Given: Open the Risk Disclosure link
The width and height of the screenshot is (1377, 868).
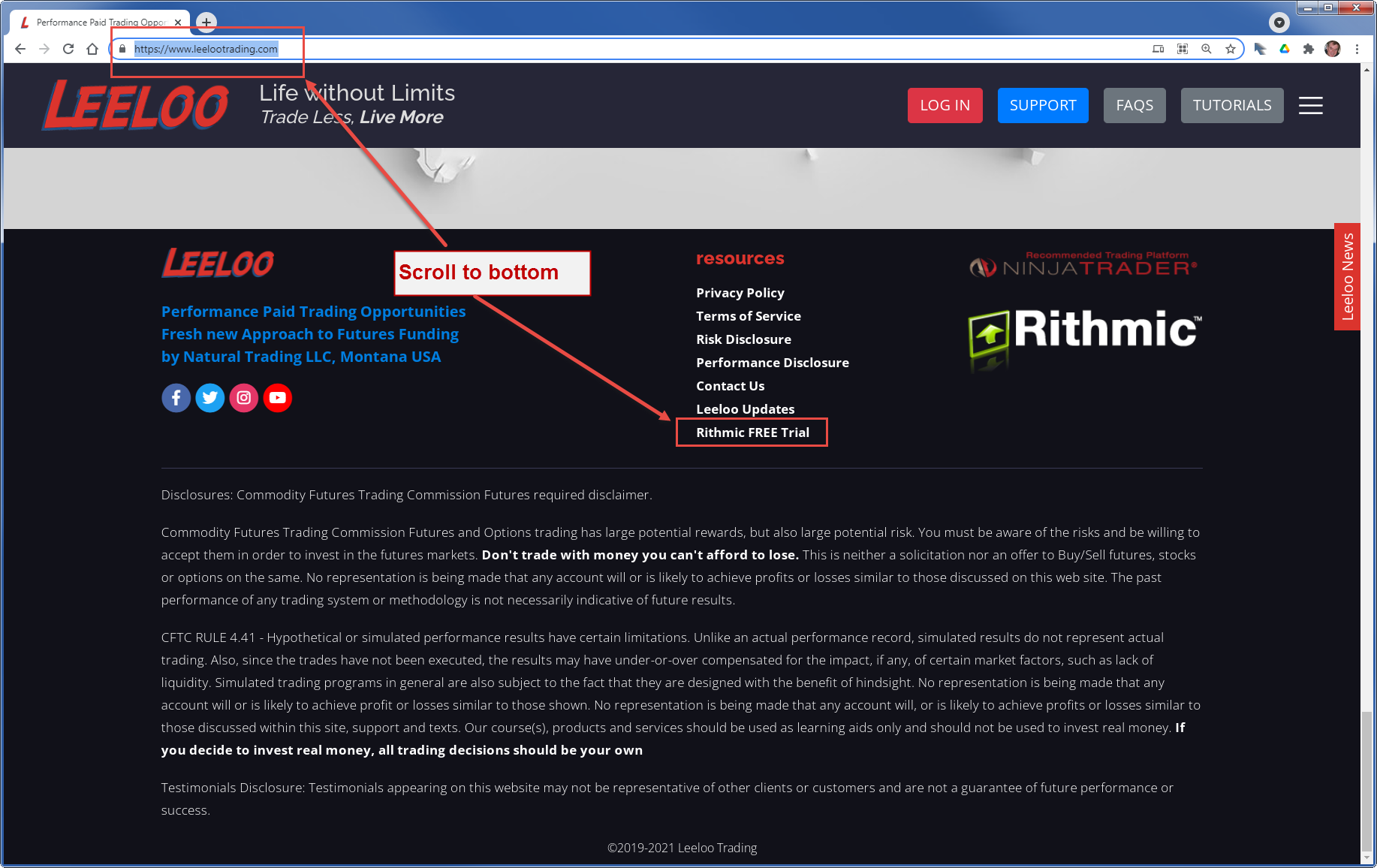Looking at the screenshot, I should pos(743,339).
